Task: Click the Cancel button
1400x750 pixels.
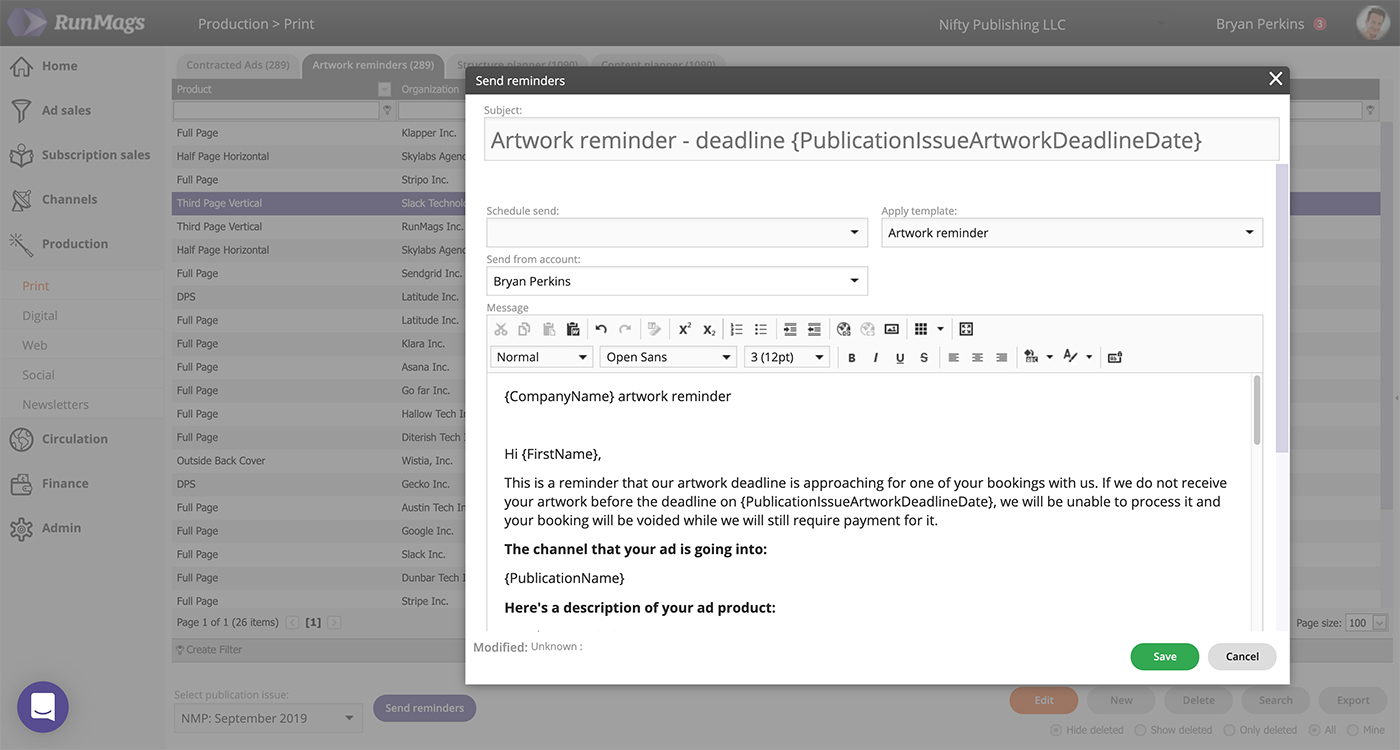Action: (x=1242, y=656)
